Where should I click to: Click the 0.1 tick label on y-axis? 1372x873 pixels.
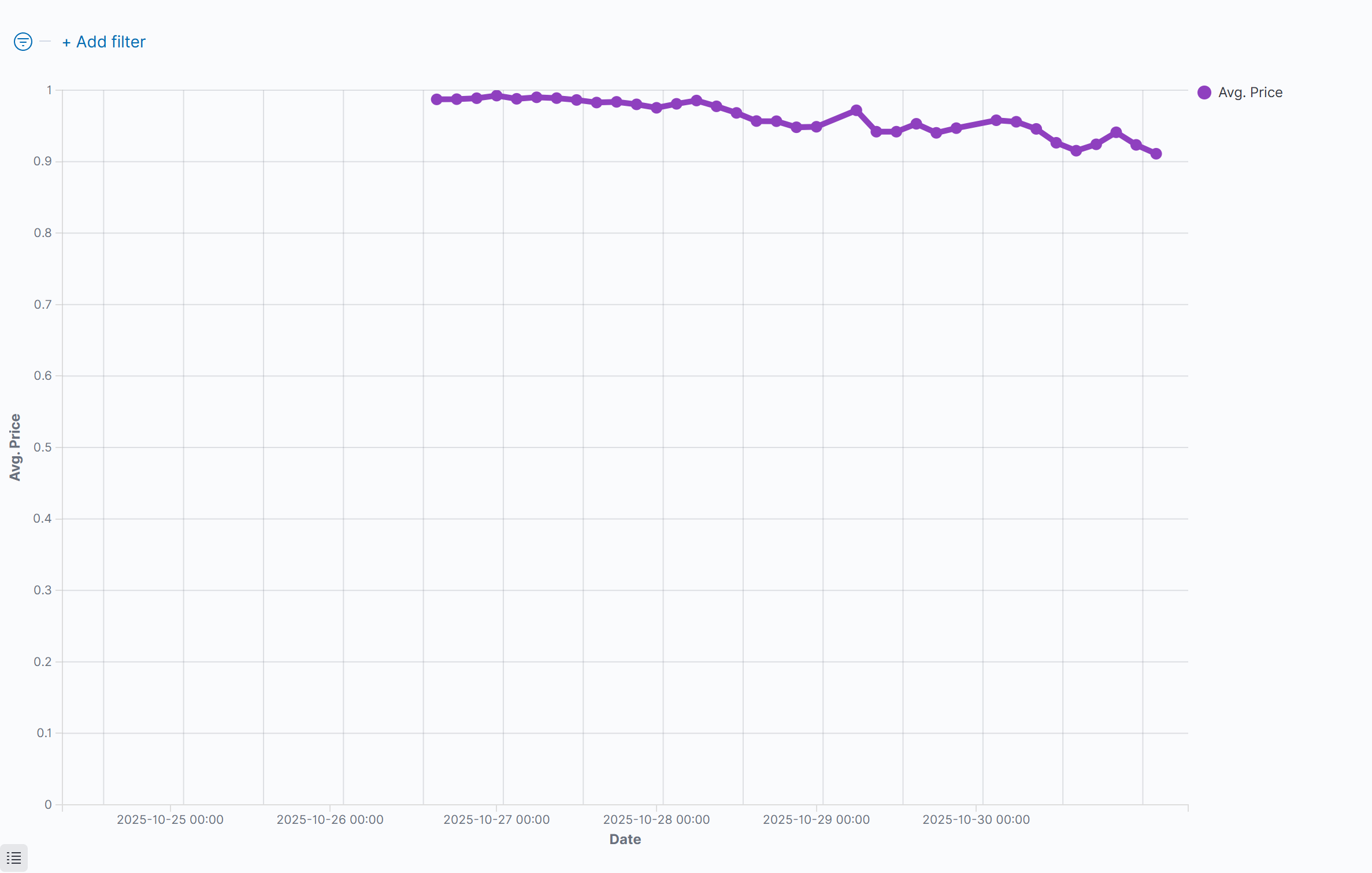pos(44,733)
